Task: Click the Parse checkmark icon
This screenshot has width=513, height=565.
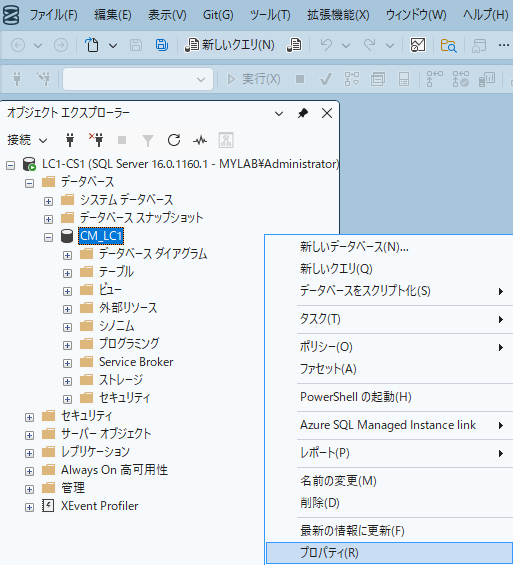Action: click(x=326, y=79)
